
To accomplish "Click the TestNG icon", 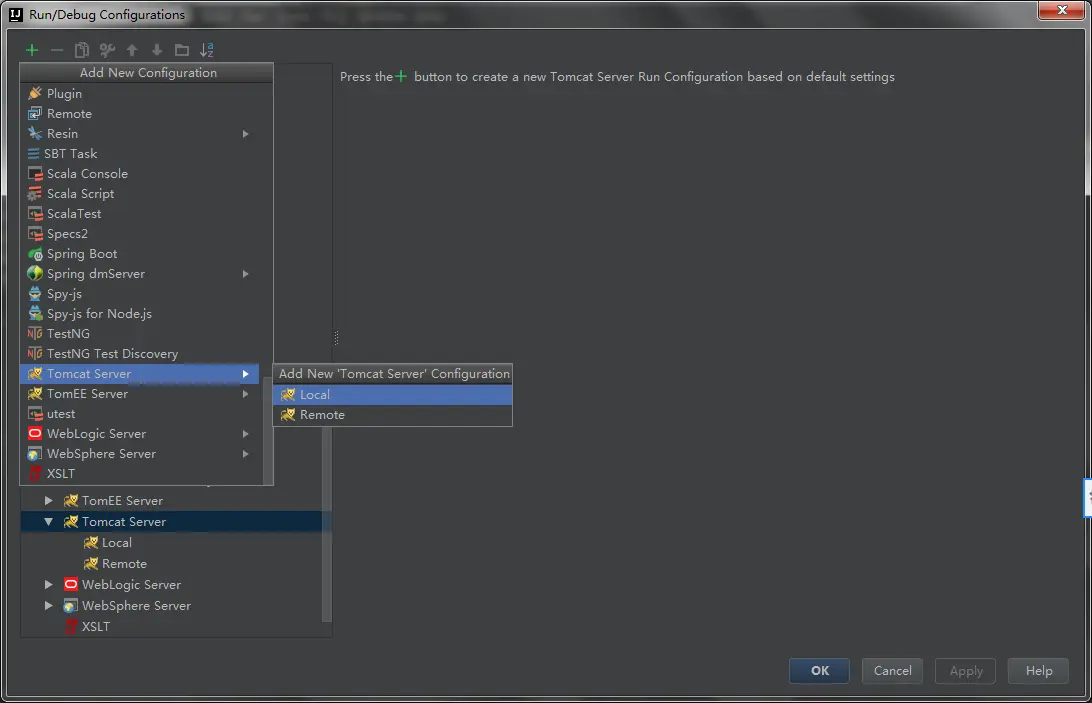I will (x=35, y=334).
